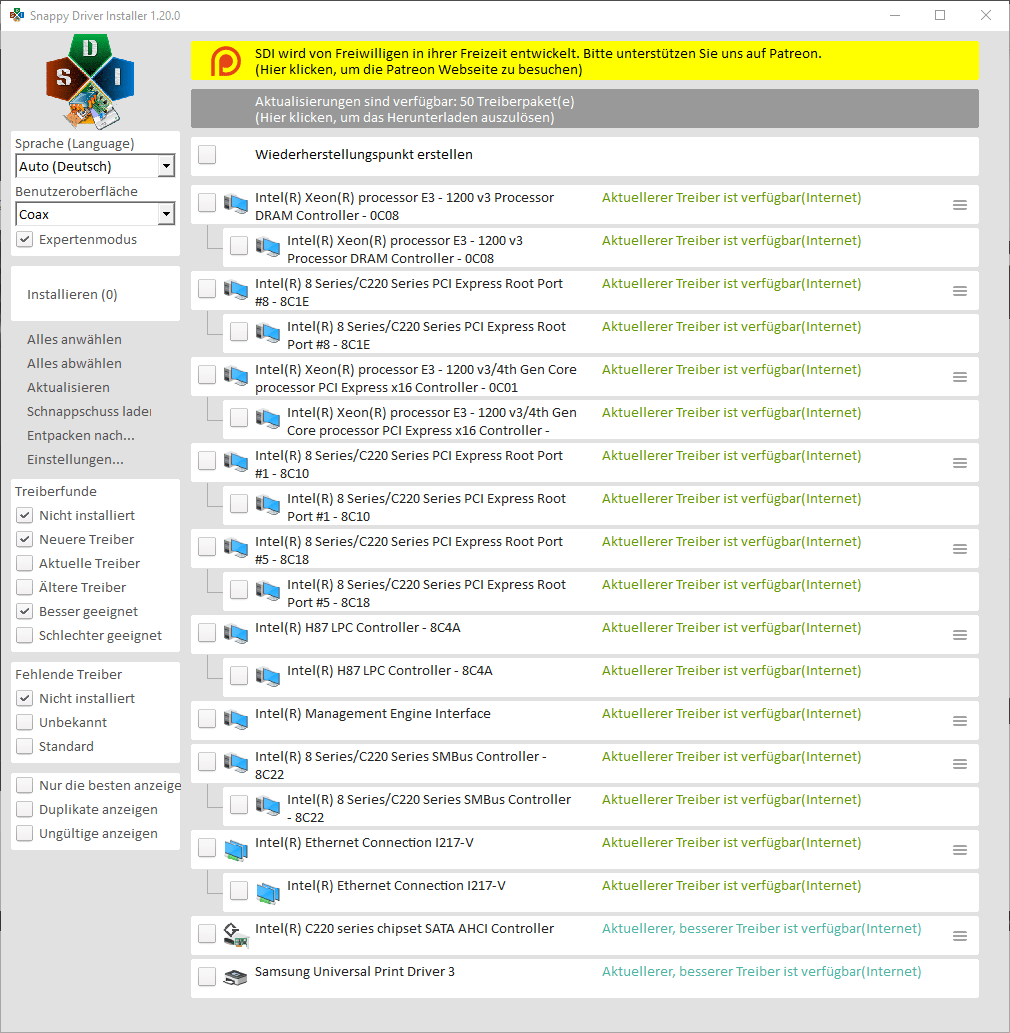Image resolution: width=1010 pixels, height=1033 pixels.
Task: Click Schnappschuss laden
Action: click(89, 411)
